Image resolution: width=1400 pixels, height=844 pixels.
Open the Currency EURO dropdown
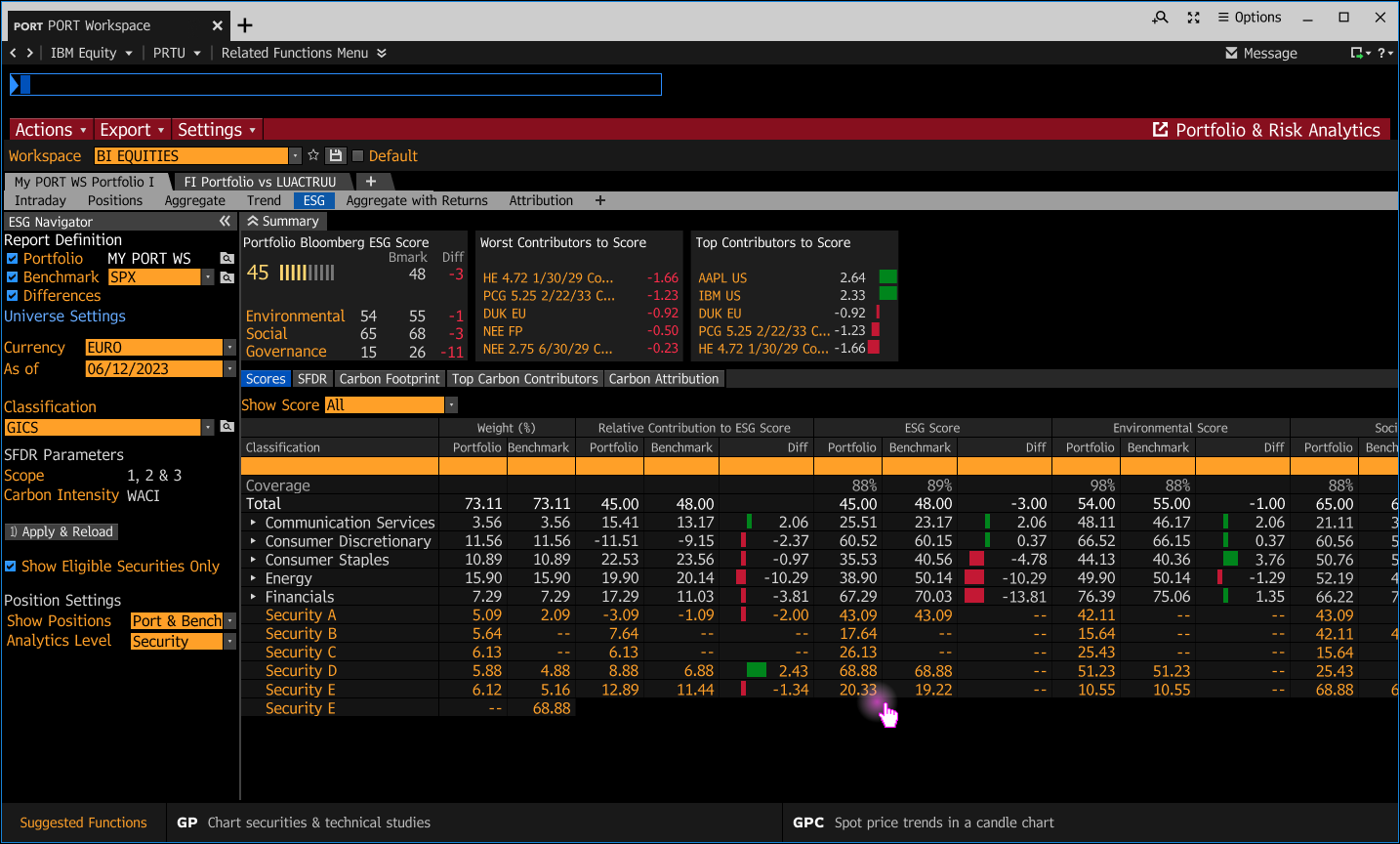229,348
